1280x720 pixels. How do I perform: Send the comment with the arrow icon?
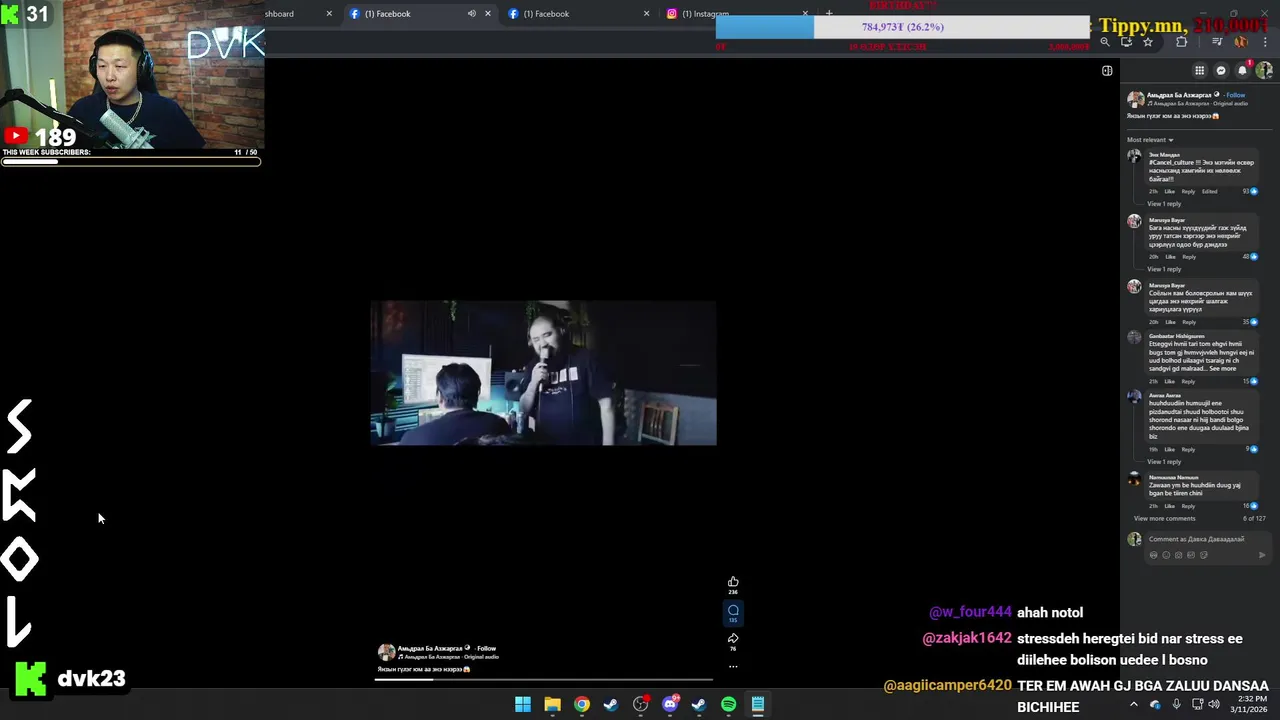click(1262, 555)
